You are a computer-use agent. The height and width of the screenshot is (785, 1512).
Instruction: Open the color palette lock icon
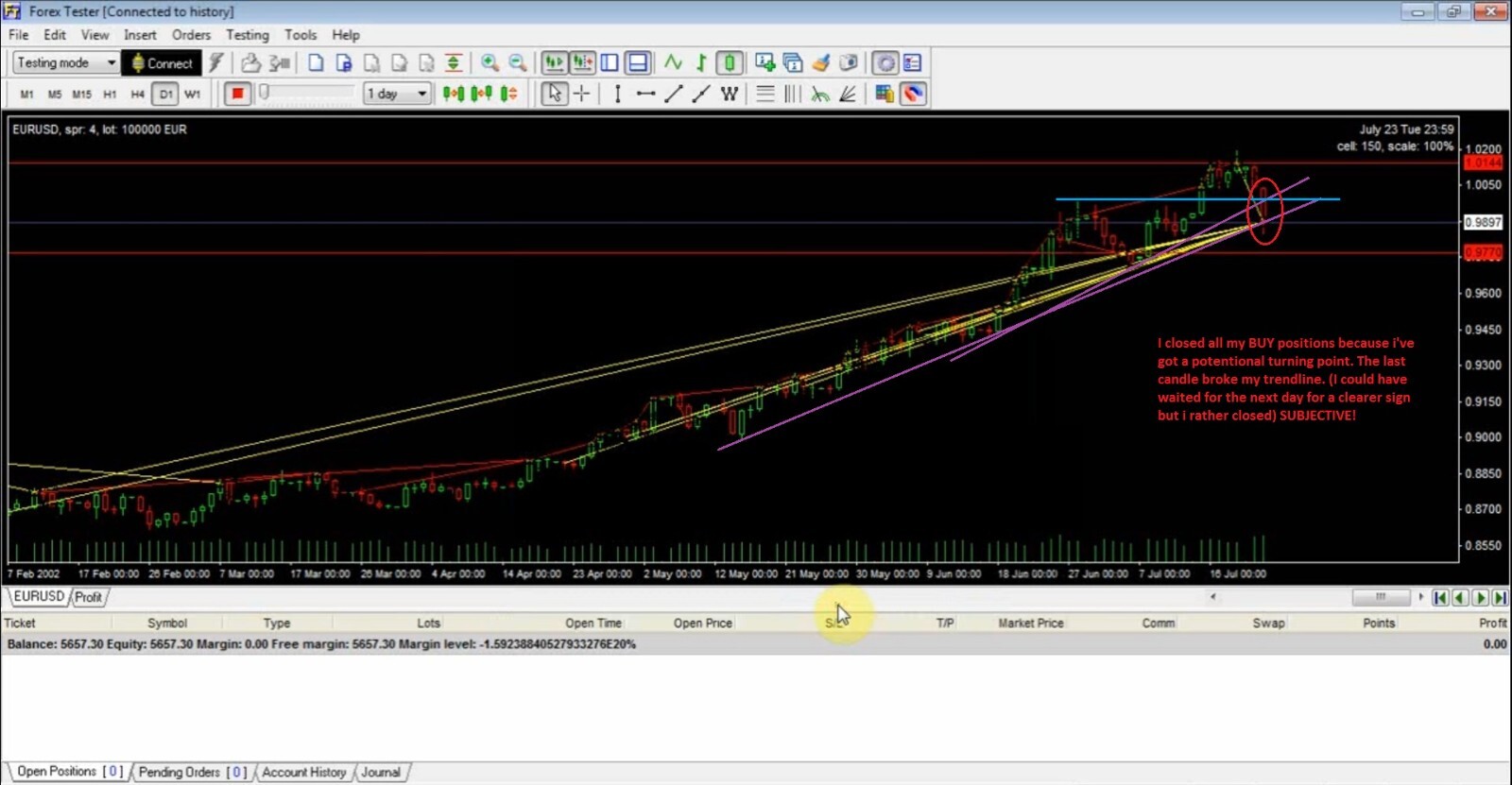tap(884, 94)
